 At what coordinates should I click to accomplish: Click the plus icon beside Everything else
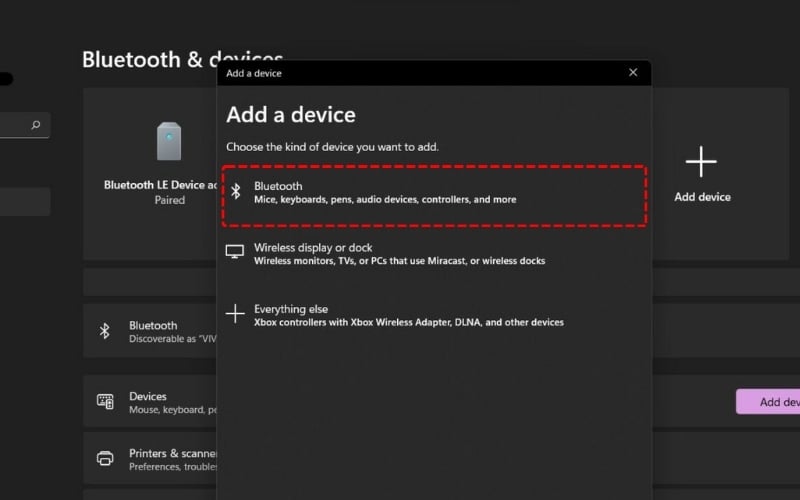(x=235, y=314)
